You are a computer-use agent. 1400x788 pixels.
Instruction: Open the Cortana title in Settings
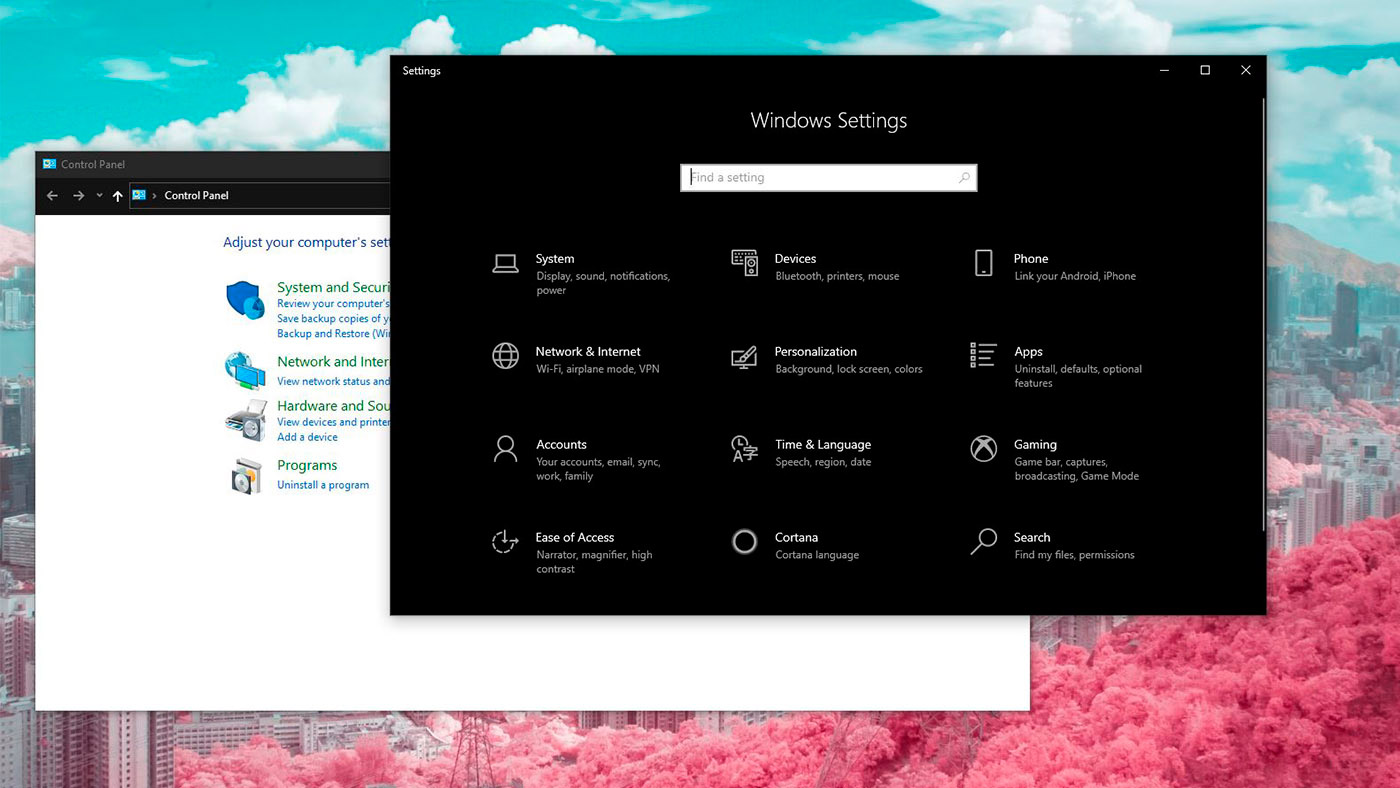[x=796, y=538]
